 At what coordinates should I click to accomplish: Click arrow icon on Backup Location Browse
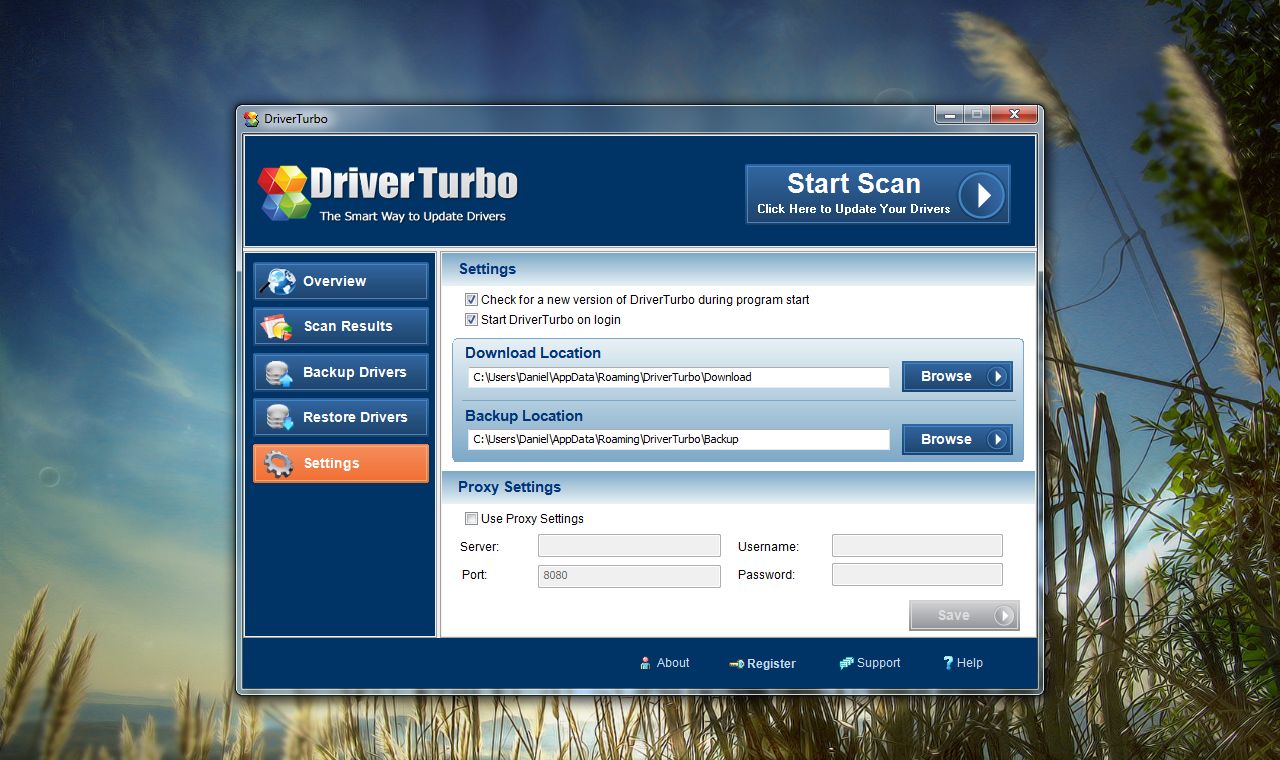coord(996,440)
